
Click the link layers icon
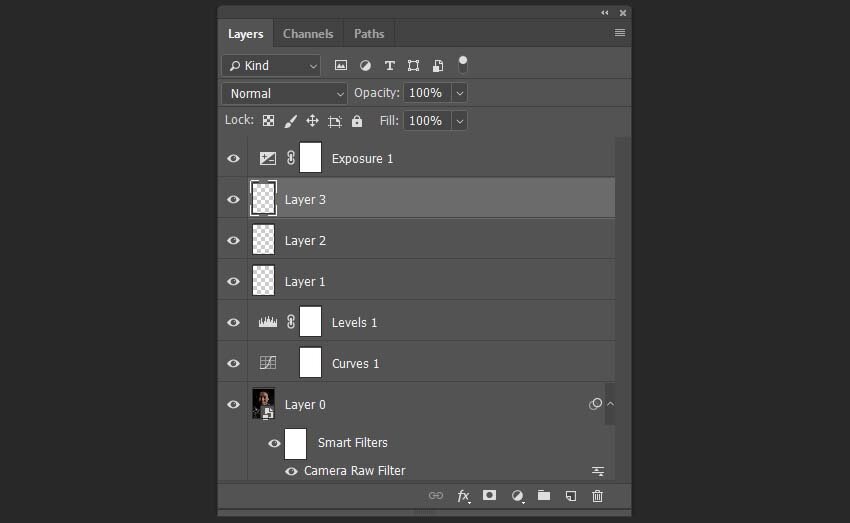[436, 495]
